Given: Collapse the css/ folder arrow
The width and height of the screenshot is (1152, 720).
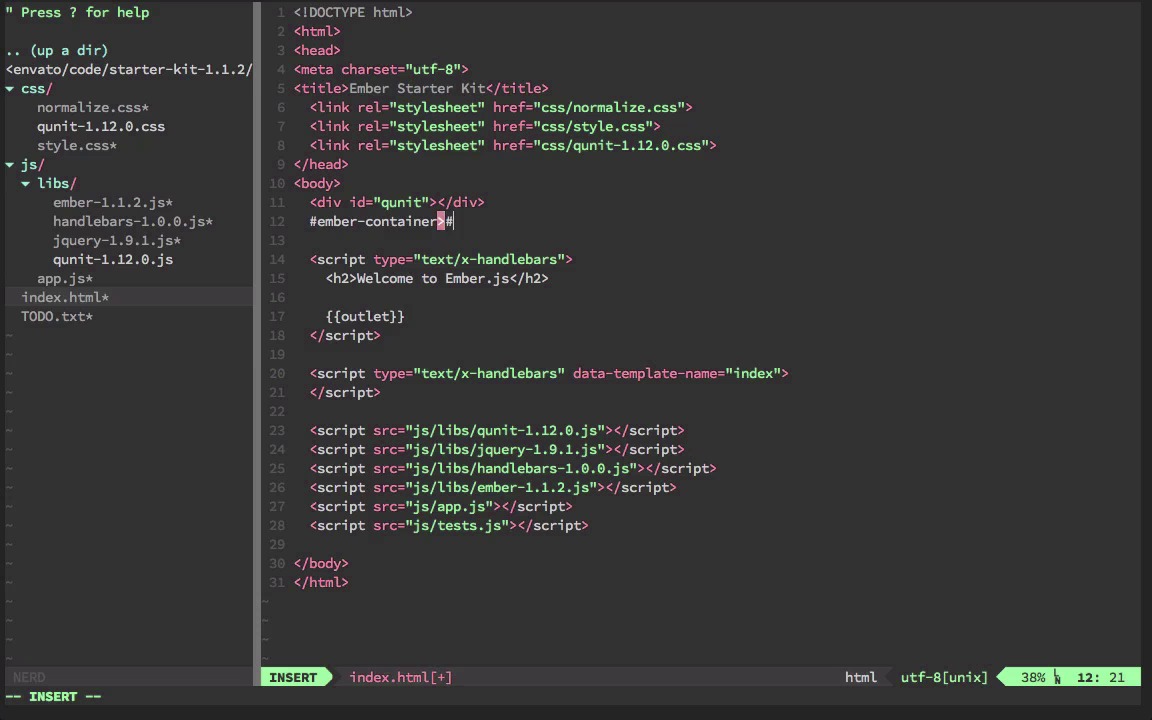Looking at the screenshot, I should [10, 89].
